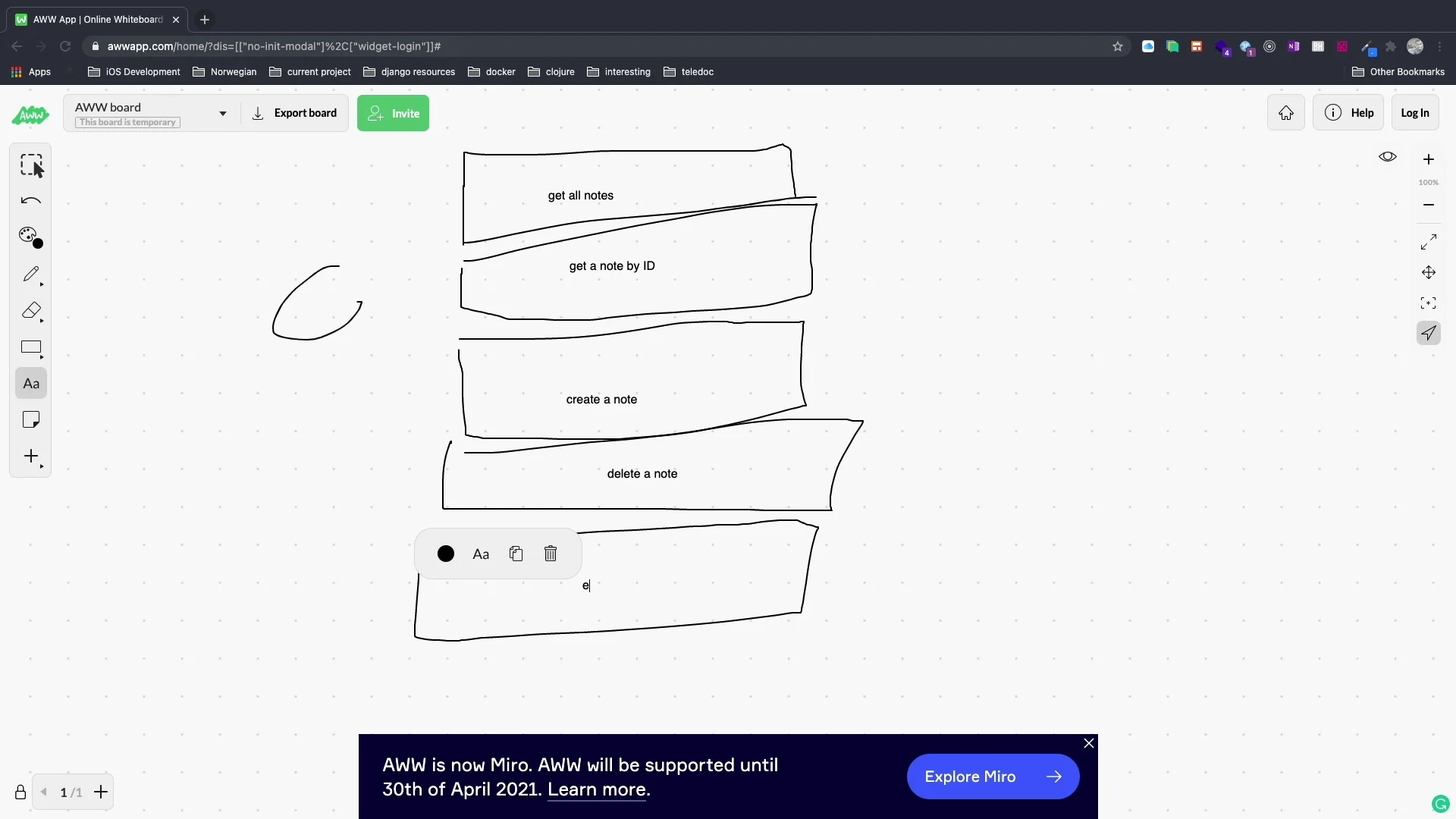Viewport: 1456px width, 819px height.
Task: Change font size via Aa in popup
Action: pyautogui.click(x=481, y=554)
